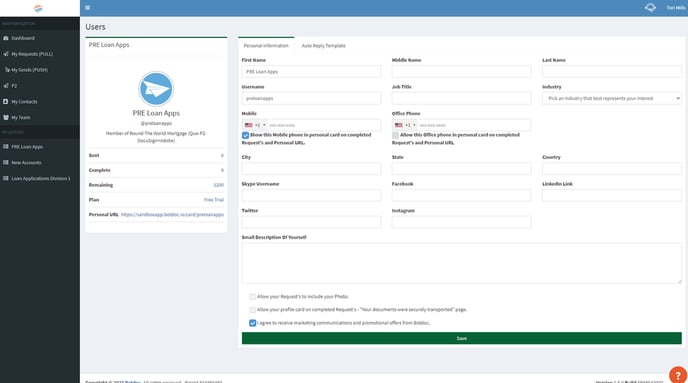Uncheck agree to receive marketing communications
This screenshot has height=383, width=688.
pyautogui.click(x=252, y=323)
